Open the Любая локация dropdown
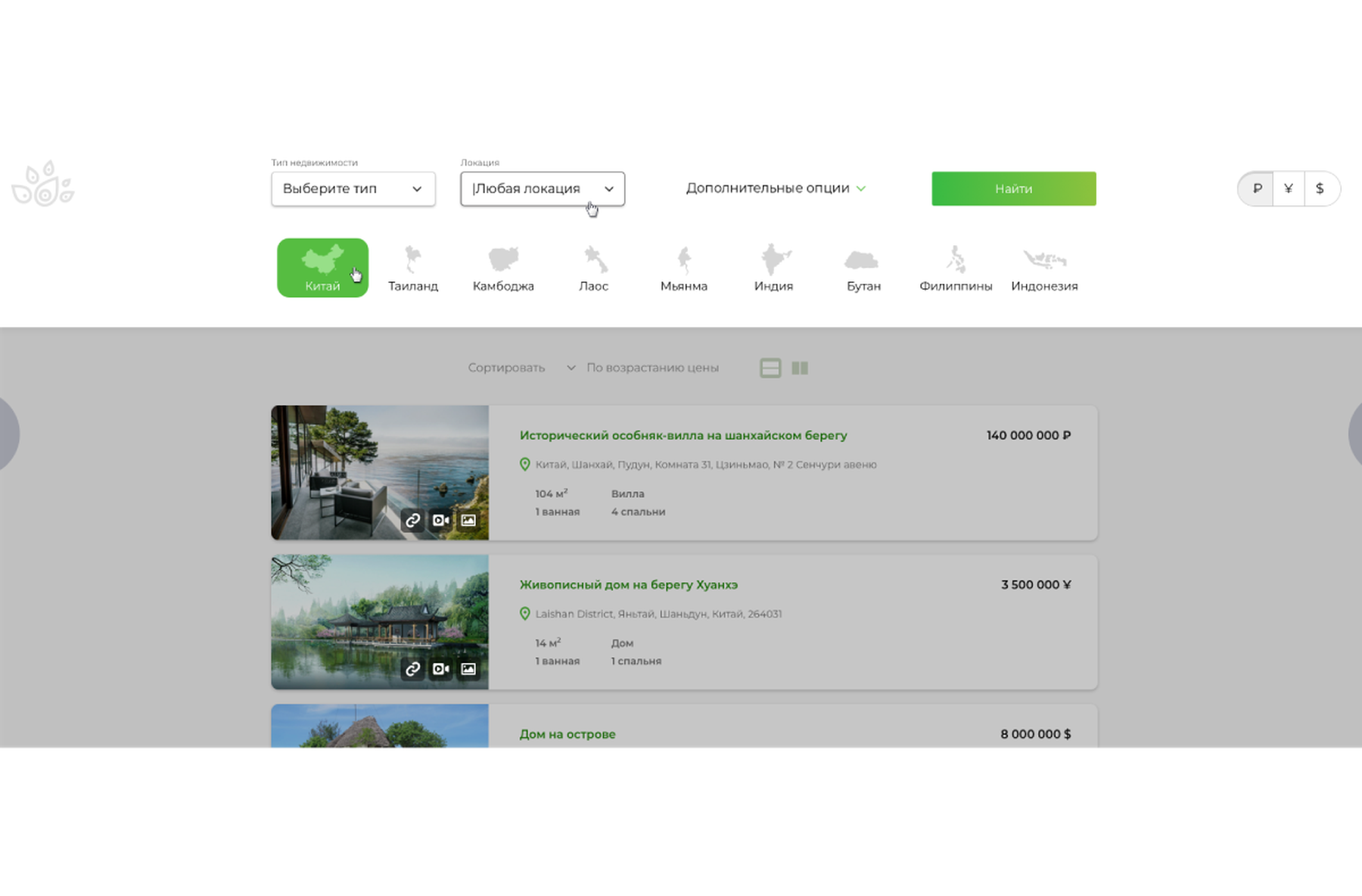 tap(543, 188)
